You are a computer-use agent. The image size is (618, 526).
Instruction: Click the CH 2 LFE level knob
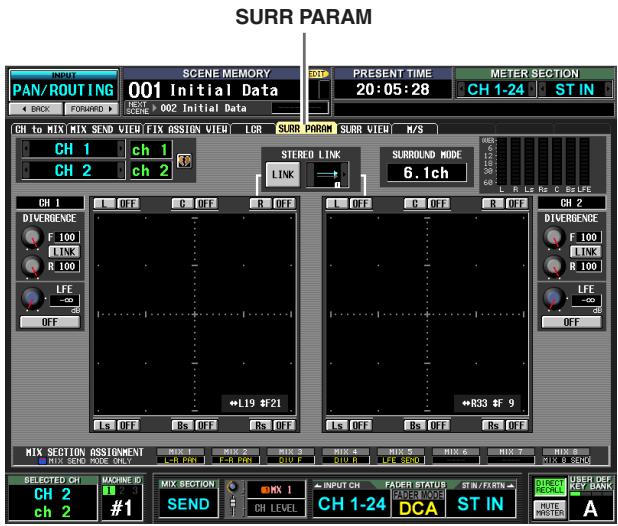tap(554, 298)
